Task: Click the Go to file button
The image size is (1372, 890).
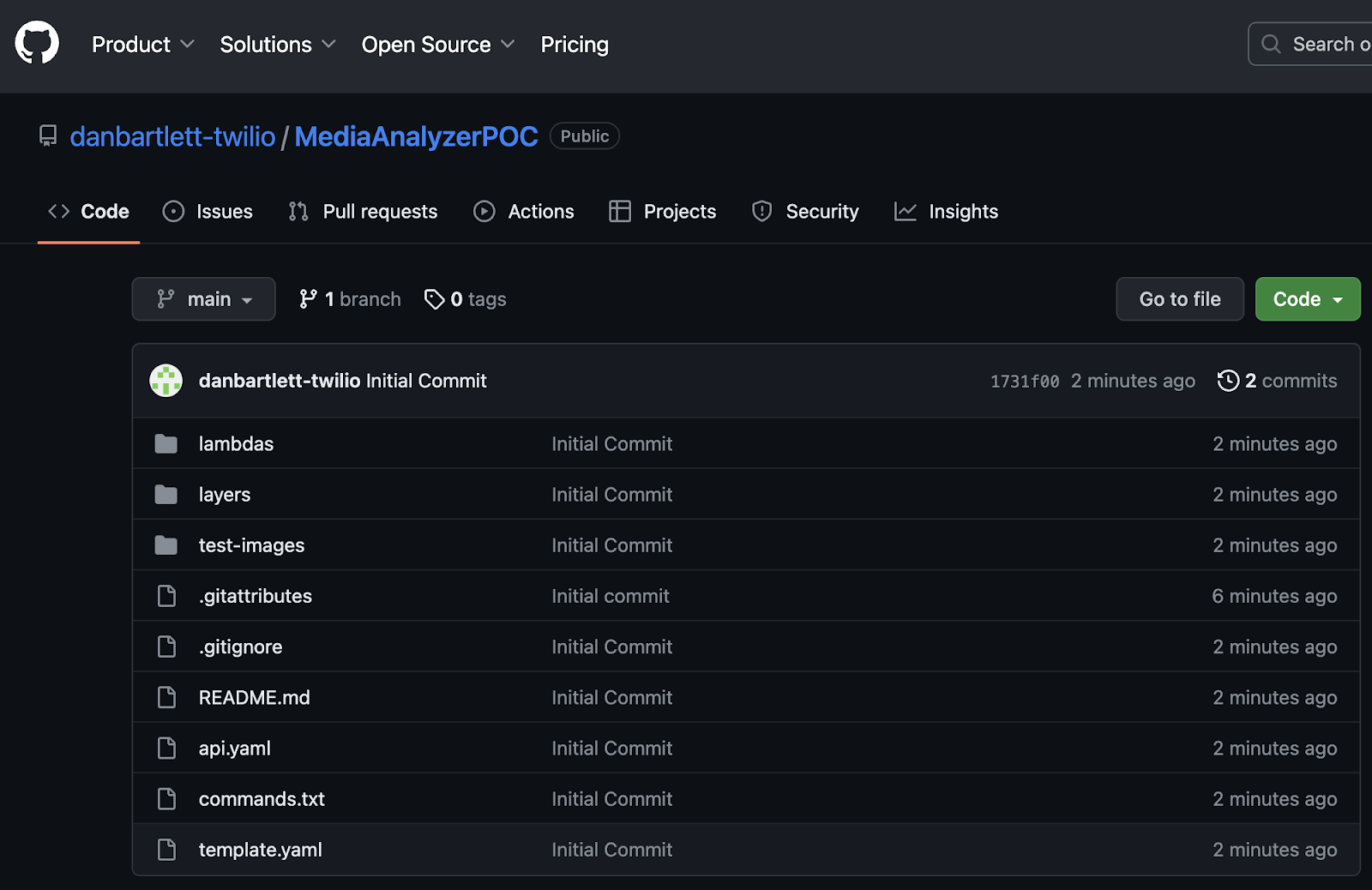Action: 1180,298
